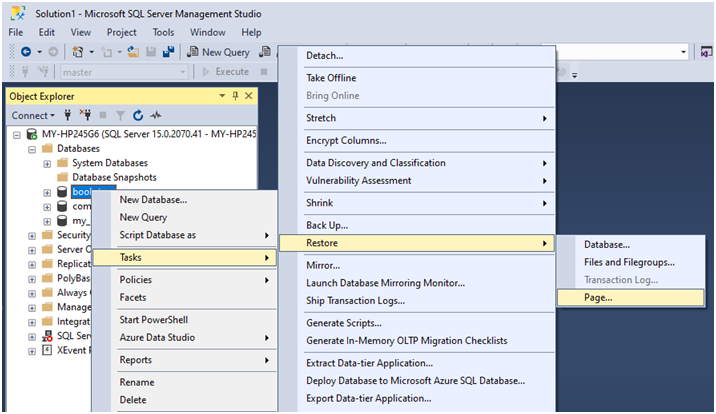Open the Shrink submenu
The height and width of the screenshot is (414, 716).
pyautogui.click(x=417, y=203)
